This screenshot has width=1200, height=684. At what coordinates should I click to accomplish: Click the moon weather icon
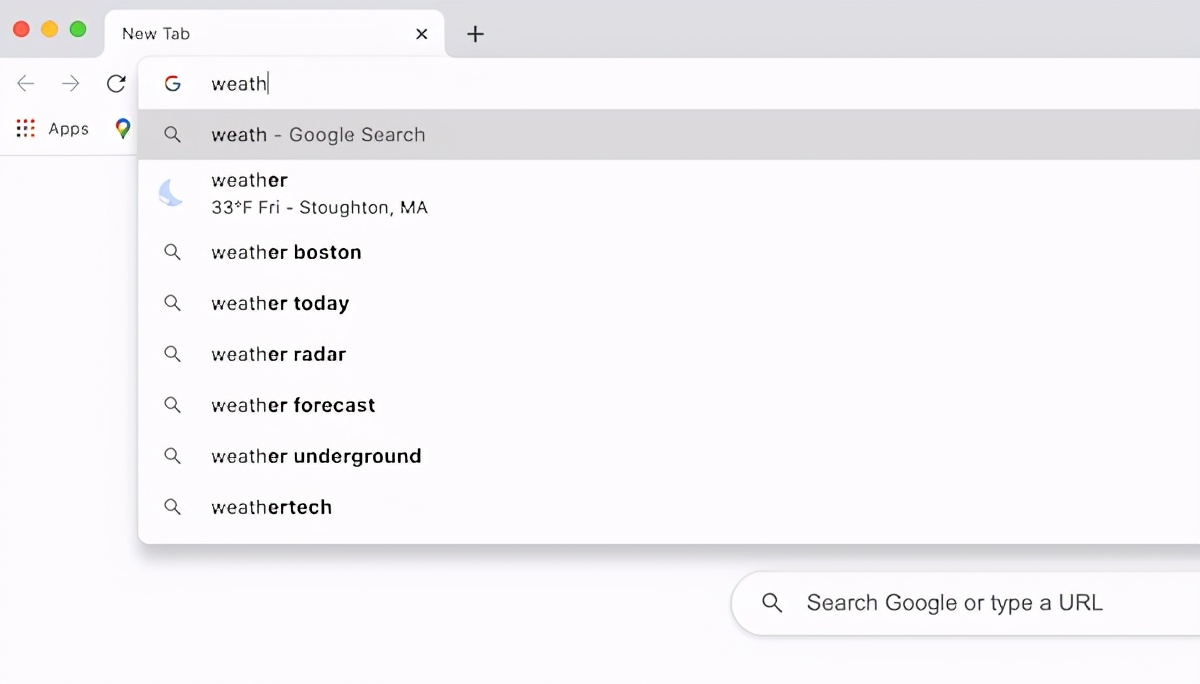pos(172,193)
